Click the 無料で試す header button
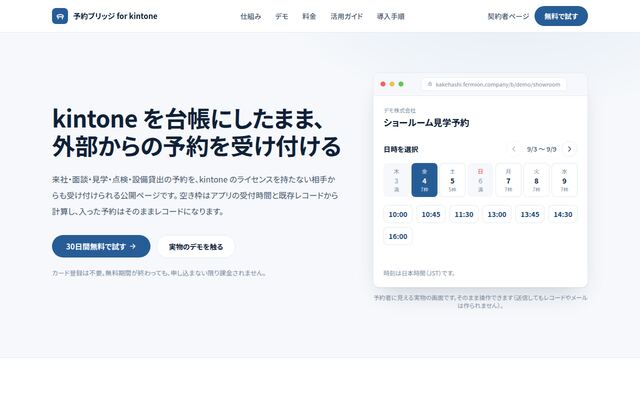Image resolution: width=640 pixels, height=400 pixels. 561,16
